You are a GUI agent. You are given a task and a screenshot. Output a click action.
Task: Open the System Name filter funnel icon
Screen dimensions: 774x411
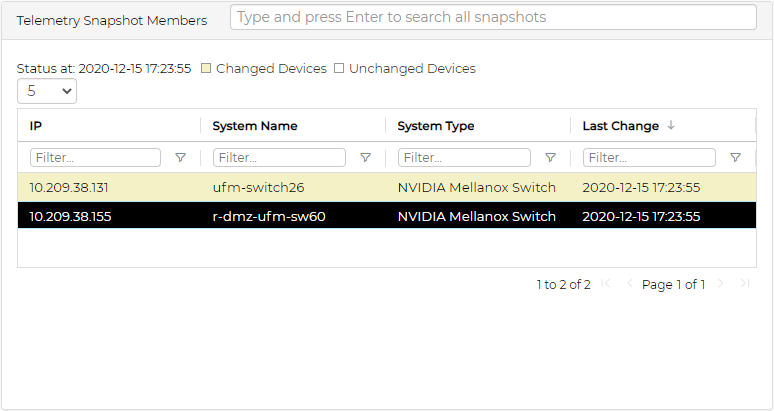click(365, 158)
